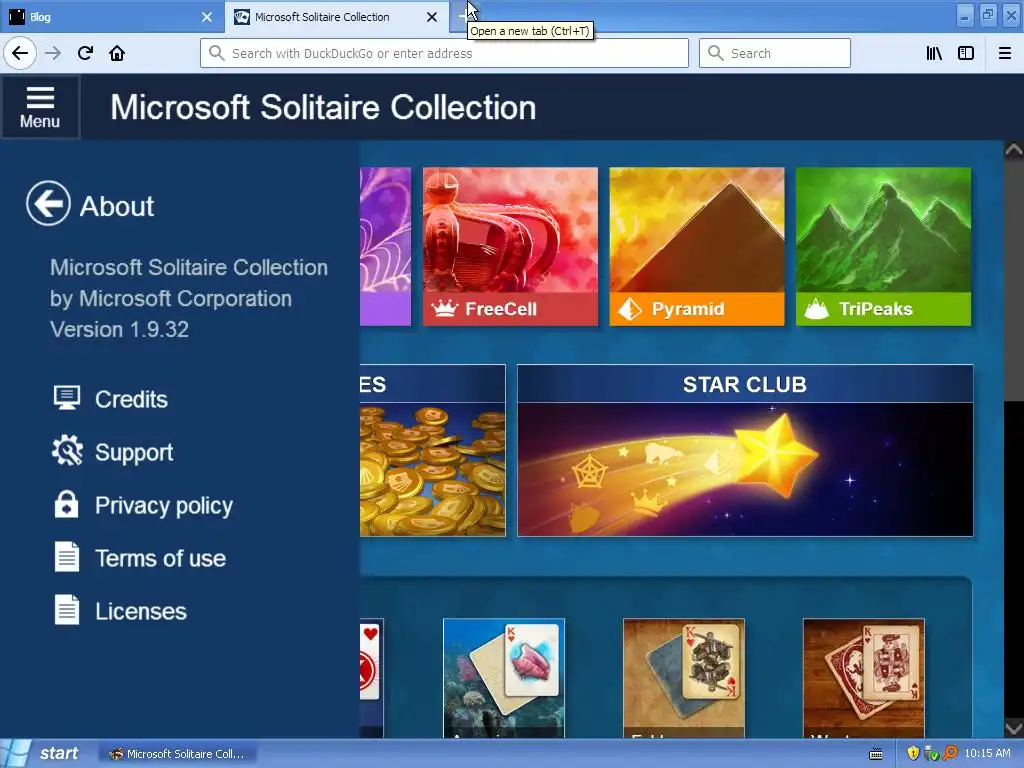Screen dimensions: 1024x768
Task: Click the page scrollbar down arrow
Action: pyautogui.click(x=1014, y=728)
